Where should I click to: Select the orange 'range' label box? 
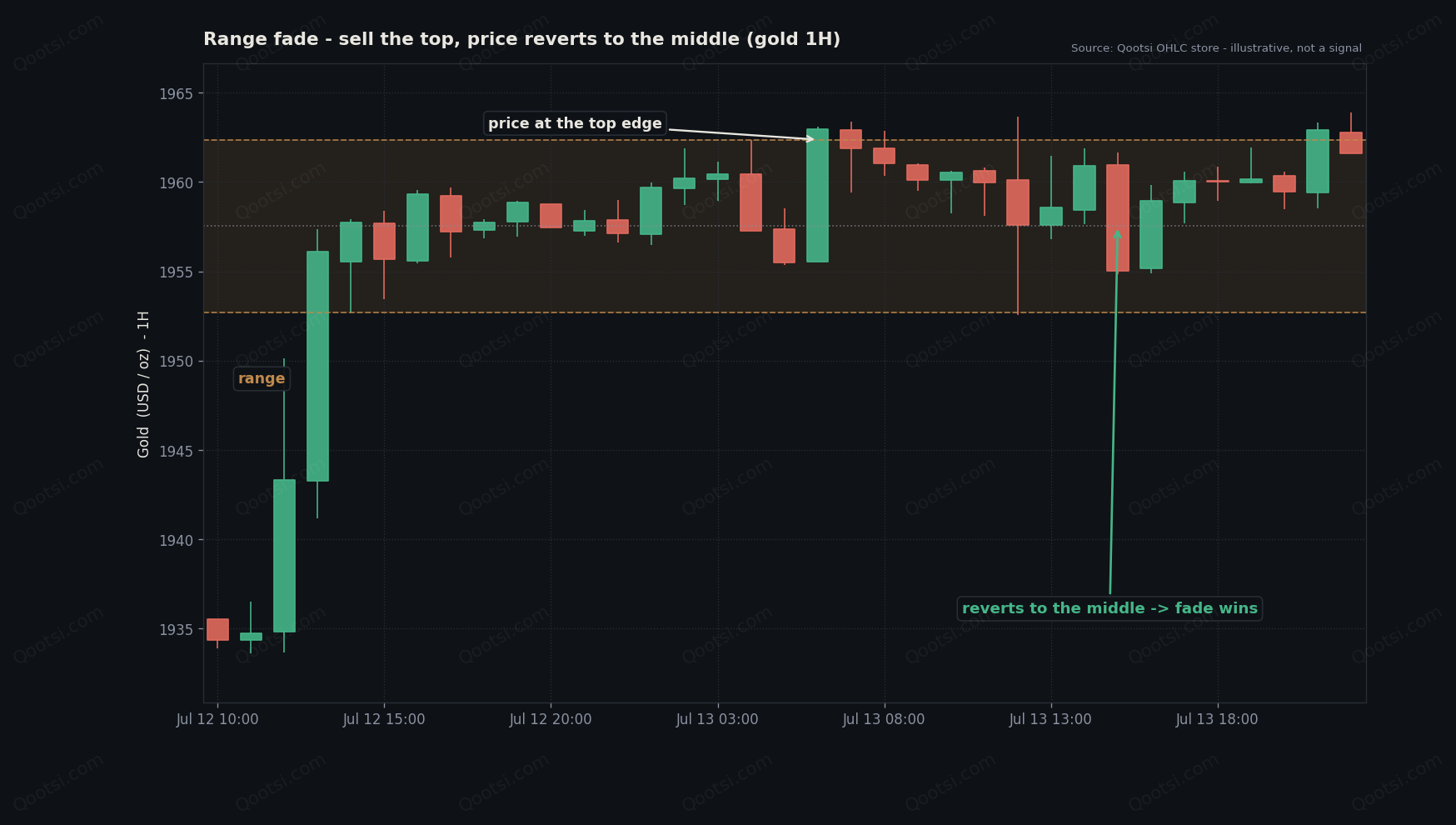click(x=262, y=378)
